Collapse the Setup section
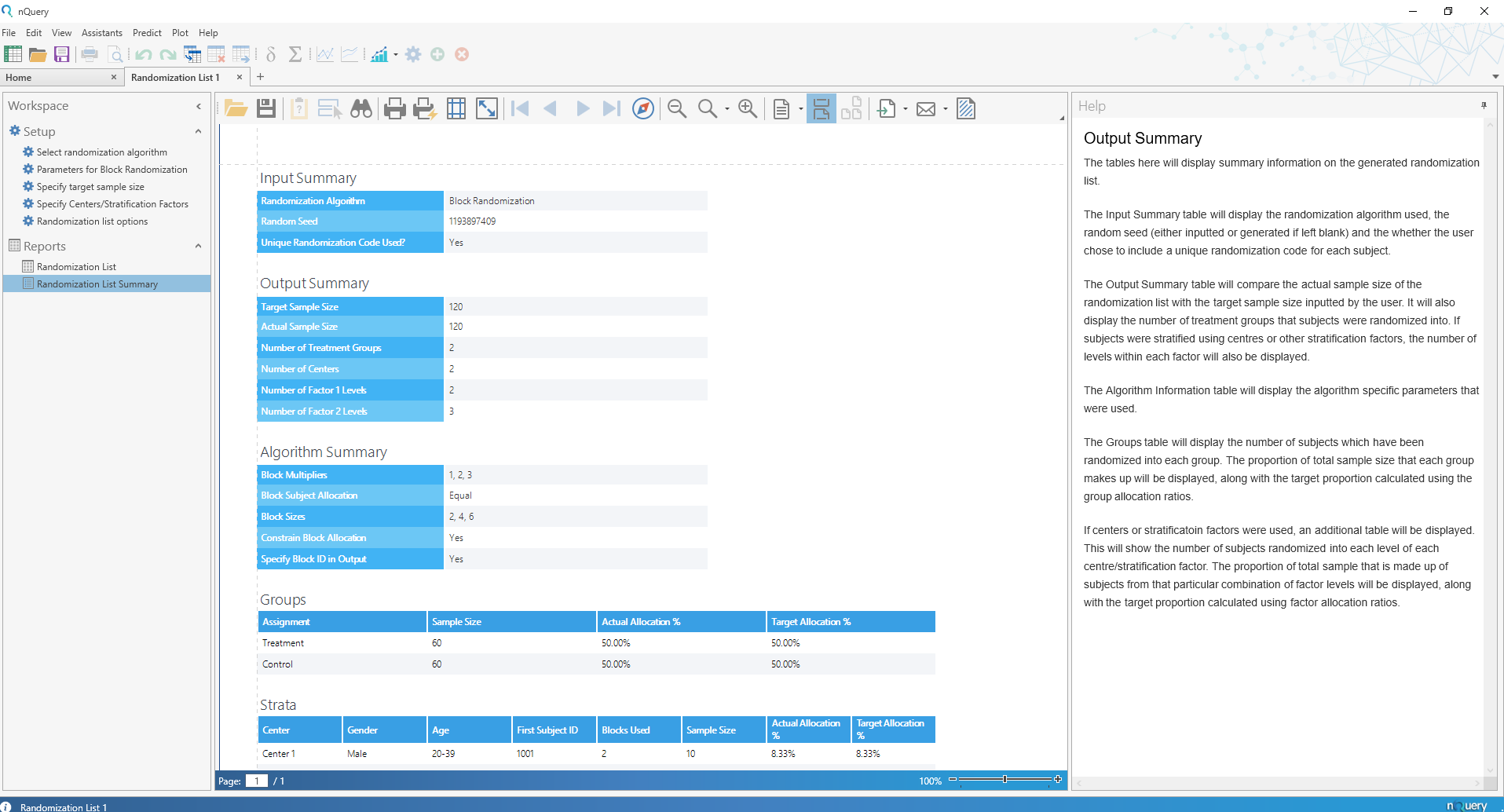This screenshot has width=1504, height=812. pyautogui.click(x=198, y=131)
